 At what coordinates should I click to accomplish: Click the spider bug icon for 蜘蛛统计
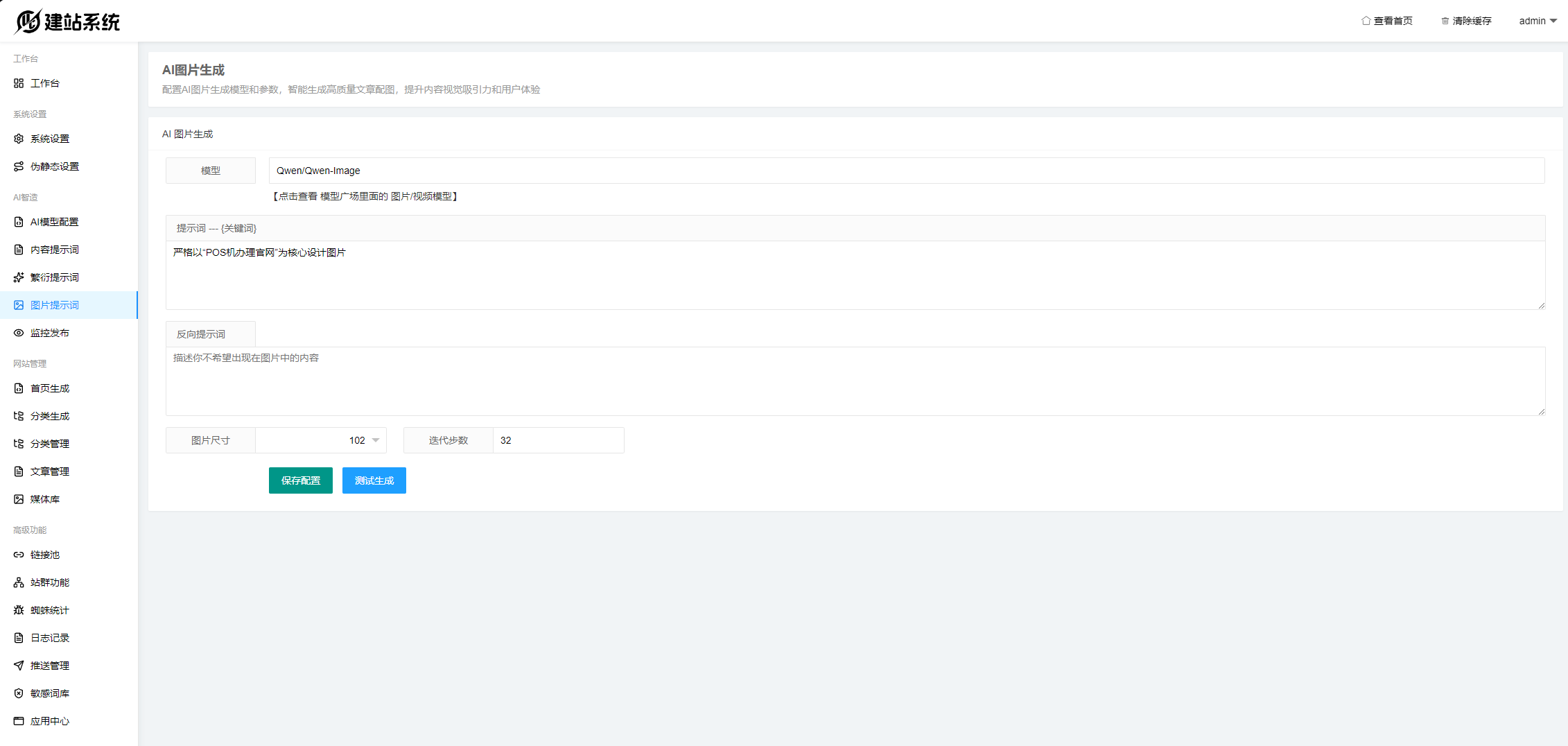click(x=19, y=610)
